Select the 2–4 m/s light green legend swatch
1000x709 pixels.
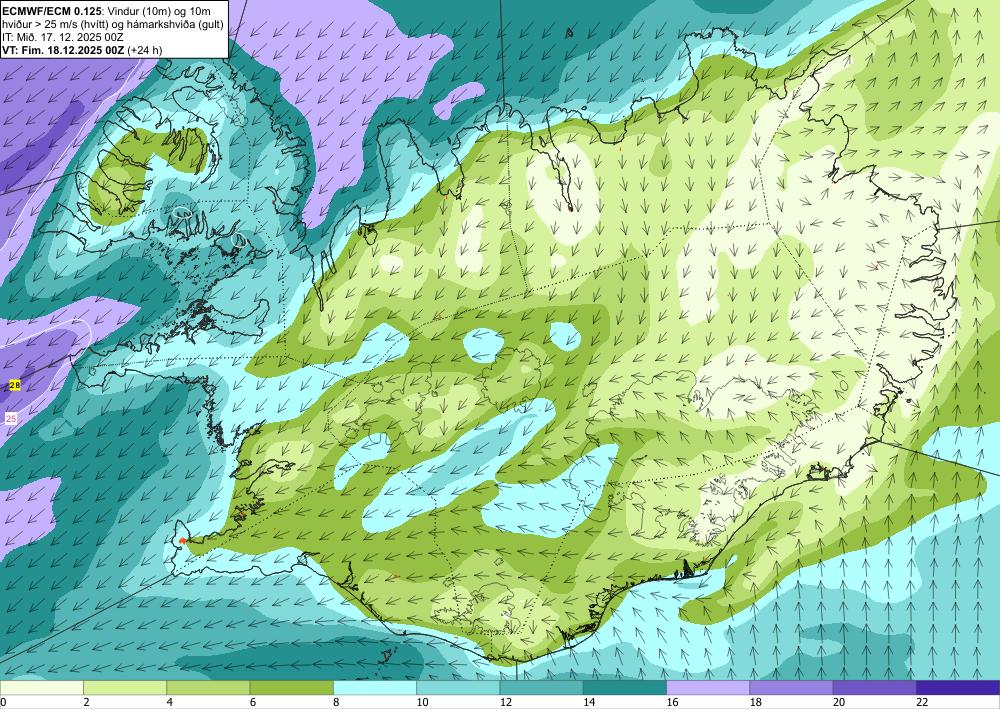pos(125,687)
